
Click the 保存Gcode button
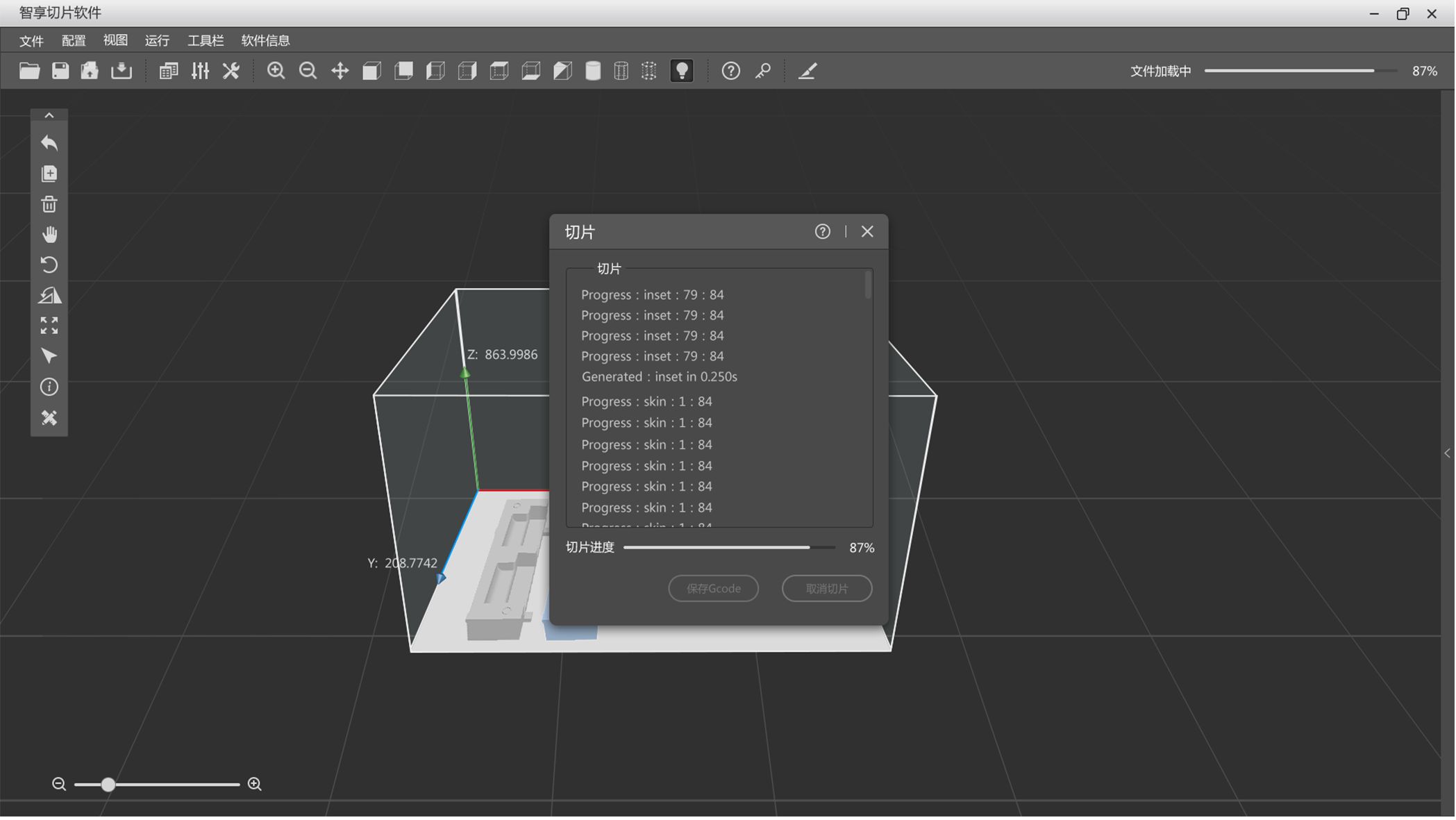click(714, 589)
